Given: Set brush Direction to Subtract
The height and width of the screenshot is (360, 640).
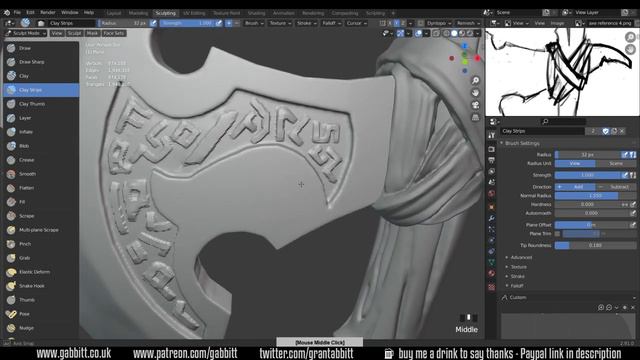Looking at the screenshot, I should (x=616, y=187).
